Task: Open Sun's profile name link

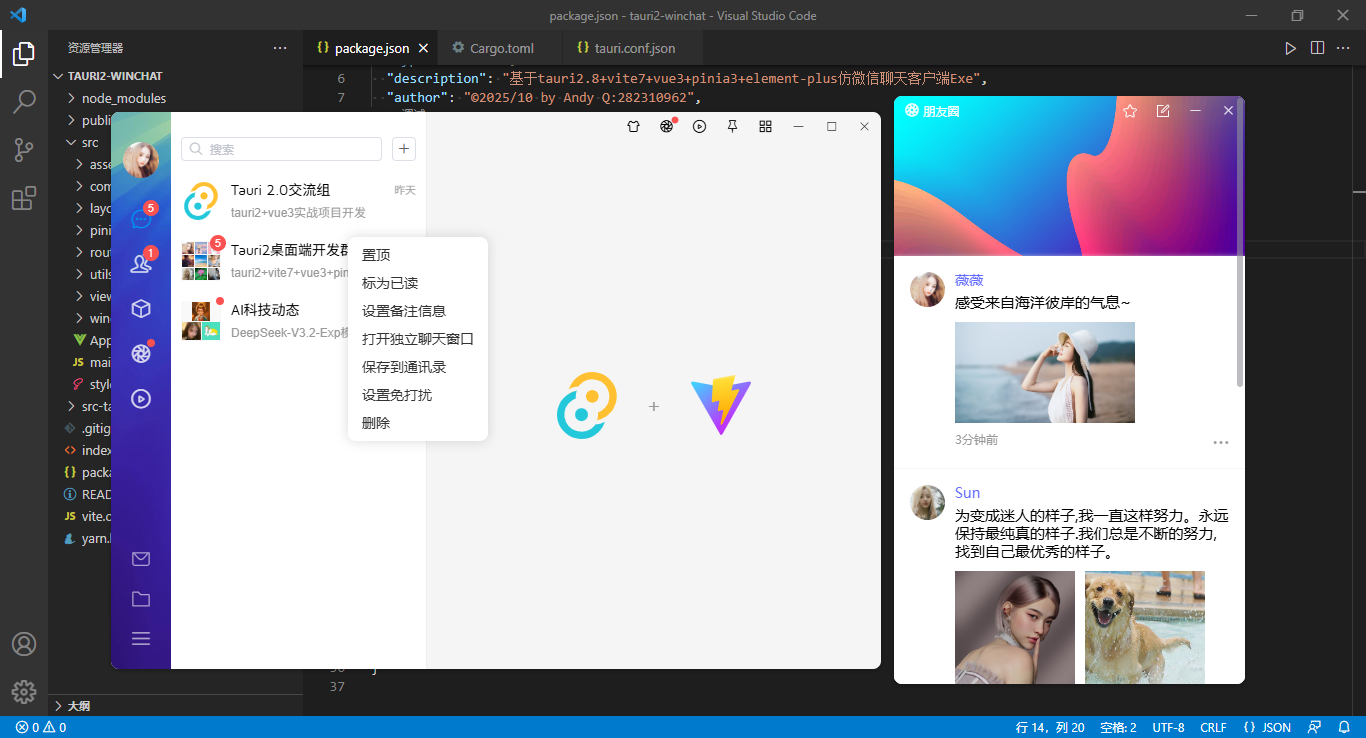Action: point(967,493)
